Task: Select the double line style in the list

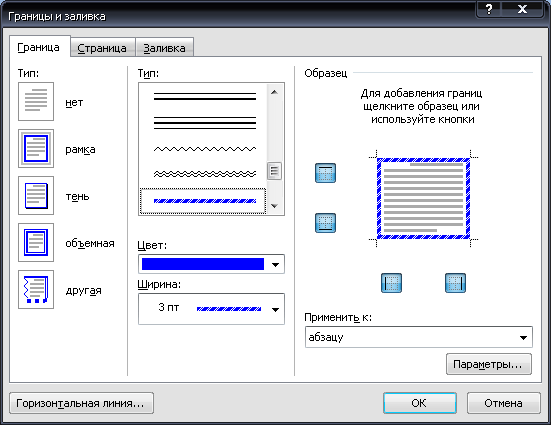Action: coord(205,97)
